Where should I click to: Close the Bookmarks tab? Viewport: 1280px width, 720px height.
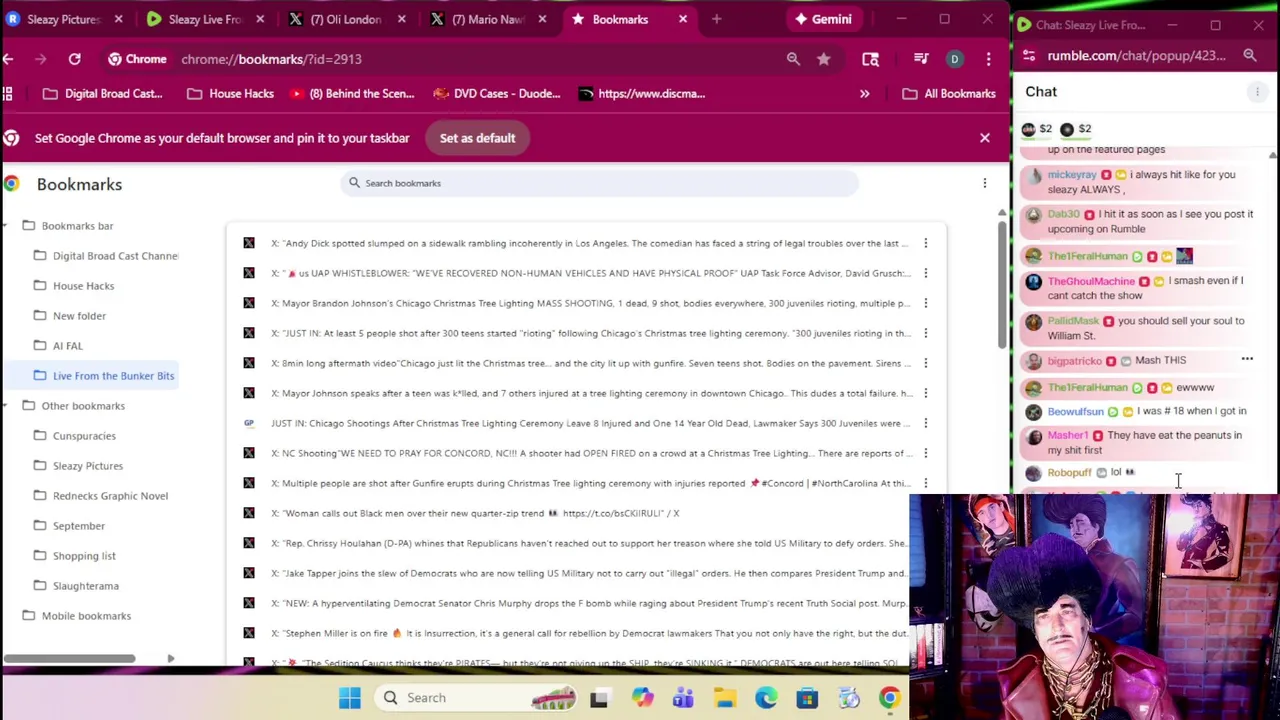point(683,19)
